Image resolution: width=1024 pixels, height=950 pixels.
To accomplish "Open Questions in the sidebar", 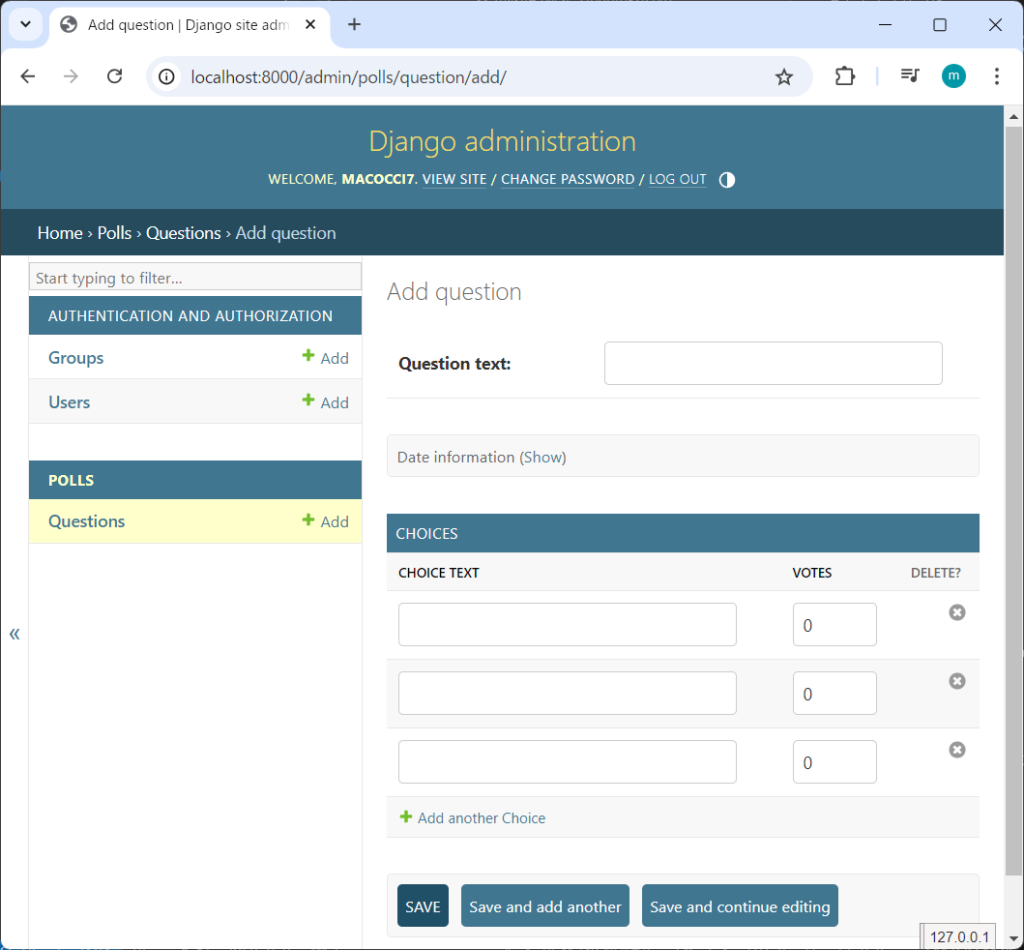I will coord(87,521).
